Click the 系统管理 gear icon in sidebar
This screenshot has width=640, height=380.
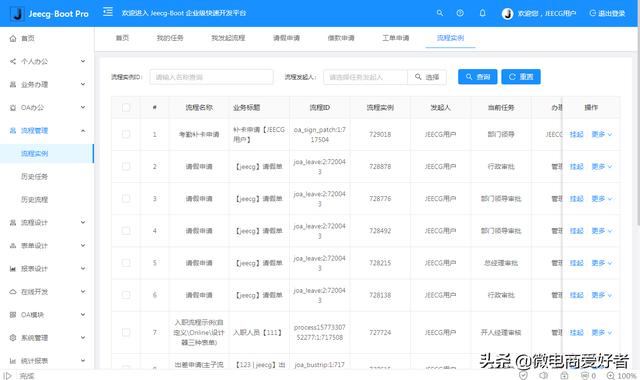[x=13, y=338]
